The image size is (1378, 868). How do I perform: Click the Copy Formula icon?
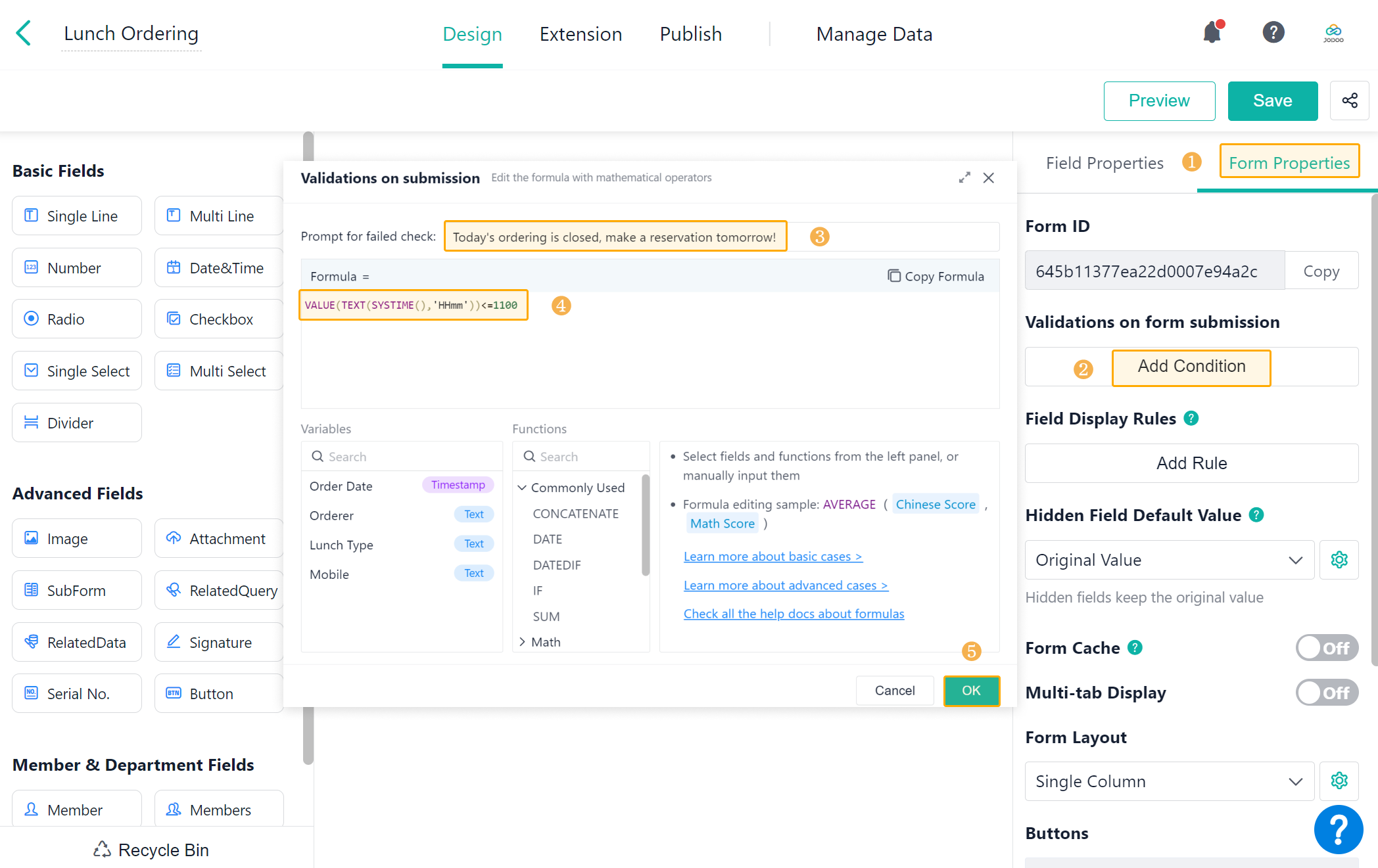[893, 276]
